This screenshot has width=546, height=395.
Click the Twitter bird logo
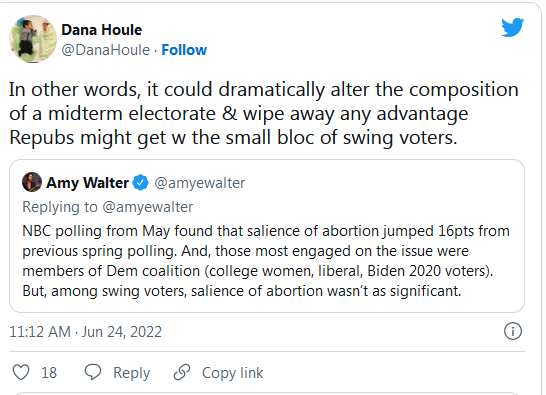pos(512,28)
